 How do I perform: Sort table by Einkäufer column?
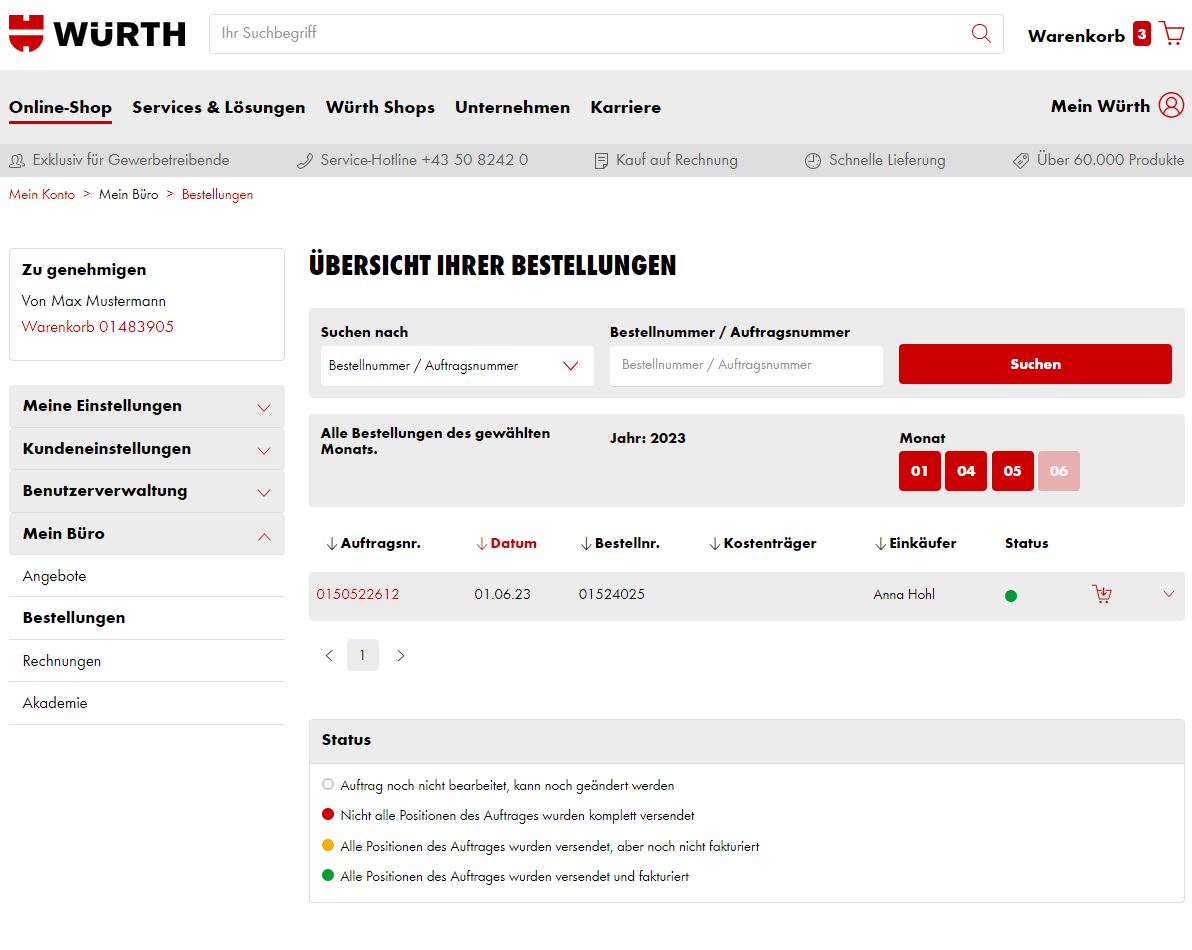915,543
